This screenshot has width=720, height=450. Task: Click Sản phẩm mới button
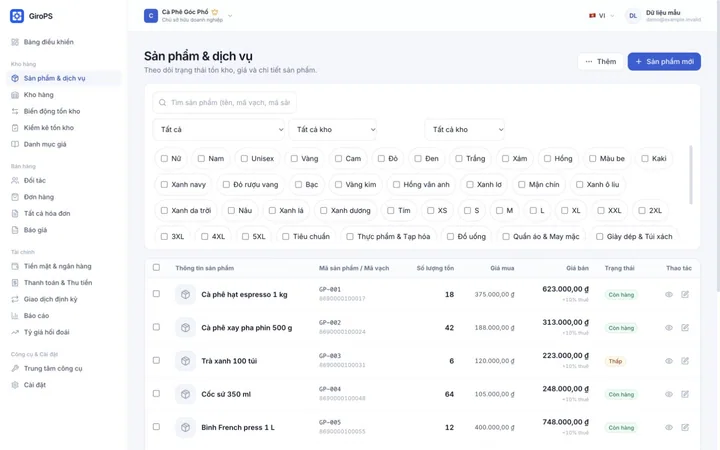pos(664,62)
